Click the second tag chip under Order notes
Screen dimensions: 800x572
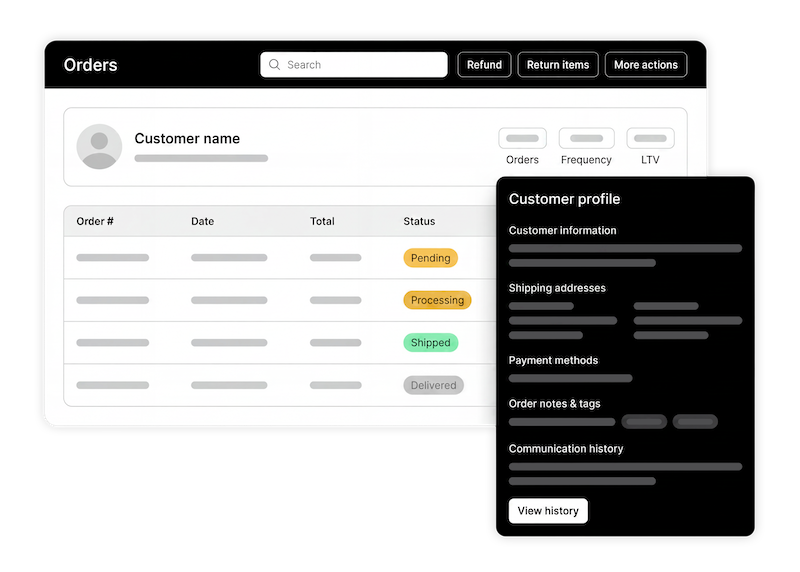click(695, 421)
